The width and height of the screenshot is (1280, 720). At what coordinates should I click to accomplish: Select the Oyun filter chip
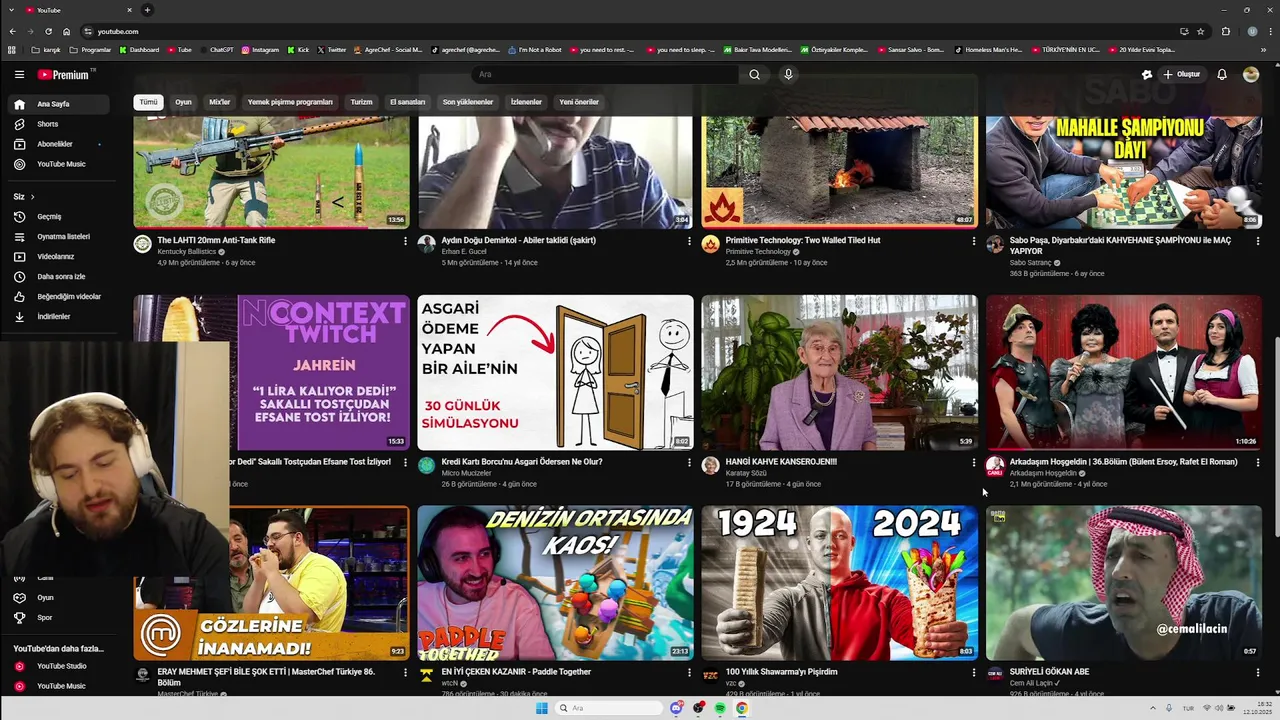click(183, 102)
